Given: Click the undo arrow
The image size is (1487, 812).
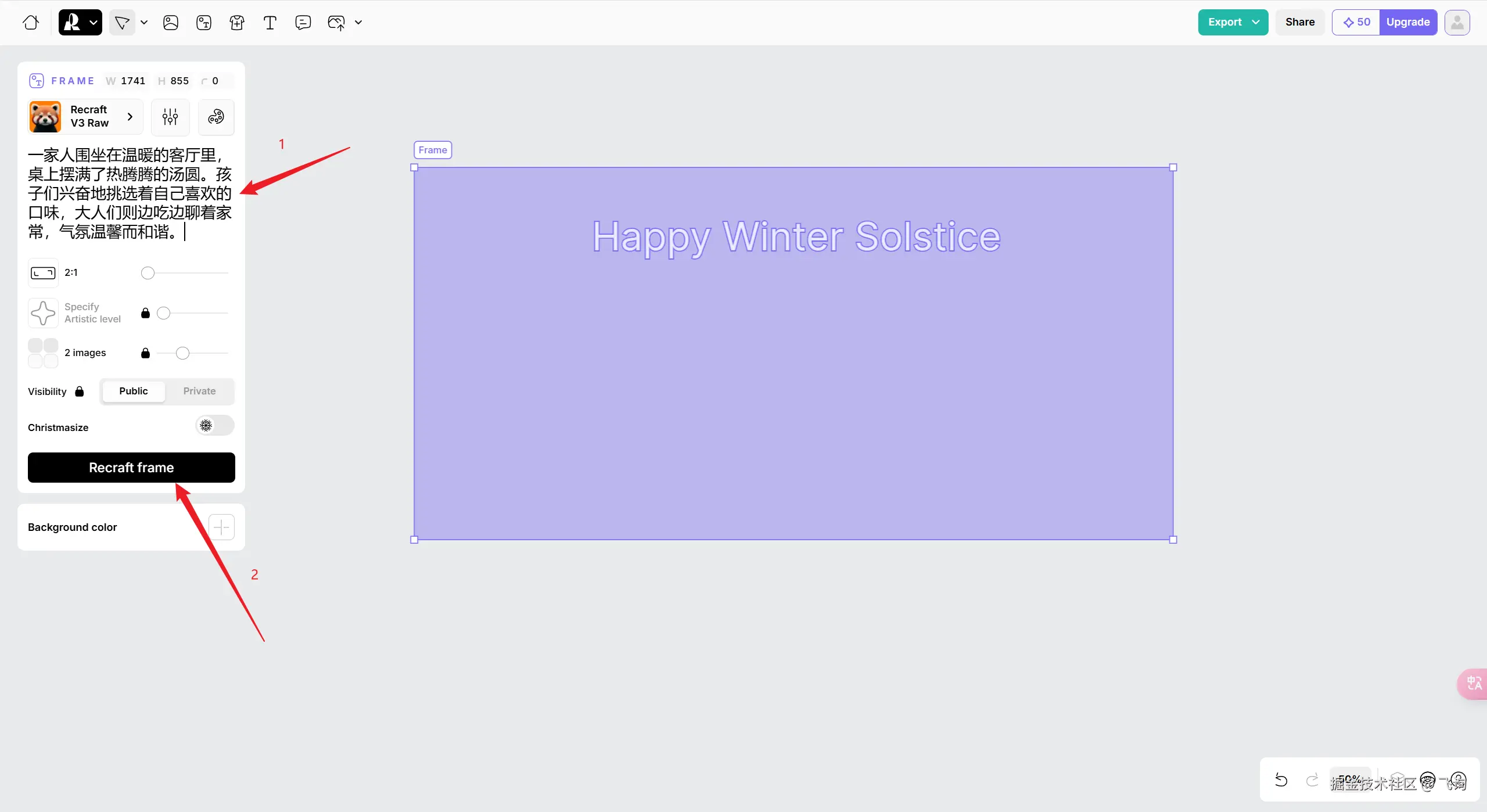Looking at the screenshot, I should (1281, 779).
